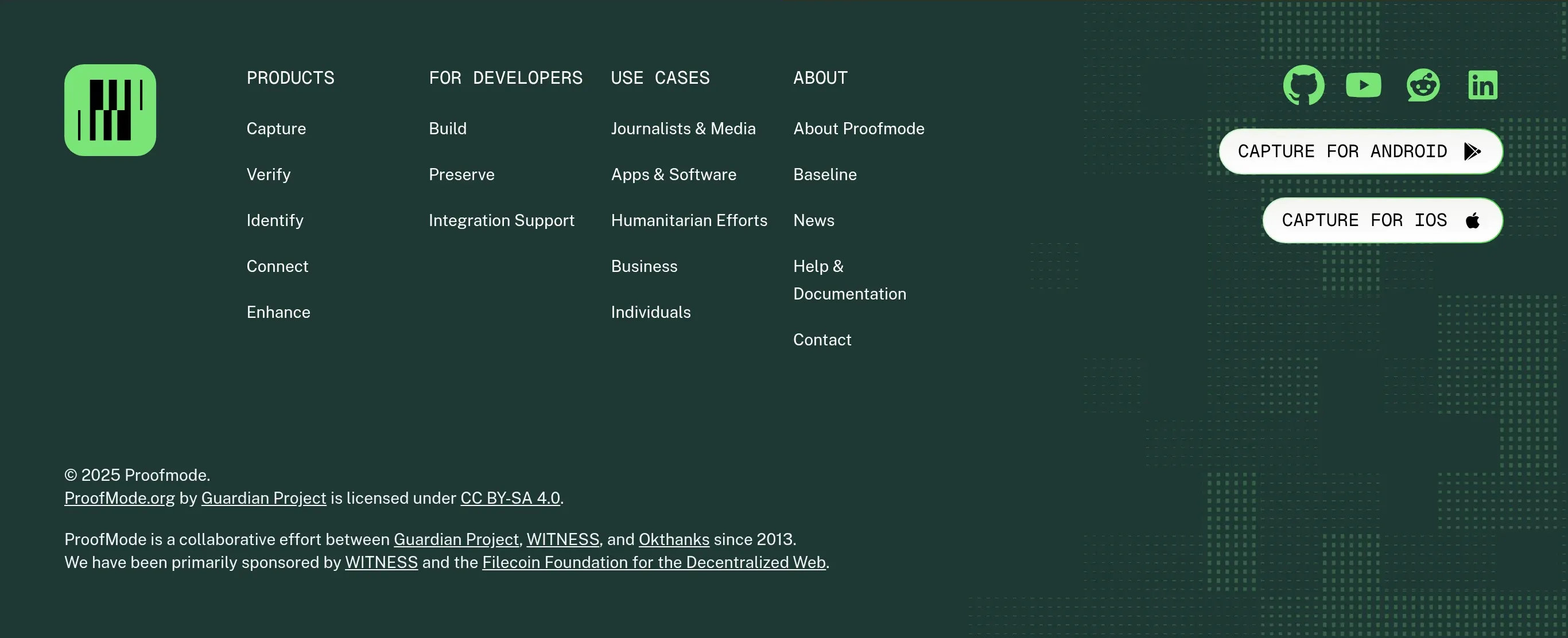Open the Preserve developer link
This screenshot has height=638, width=1568.
pos(462,174)
